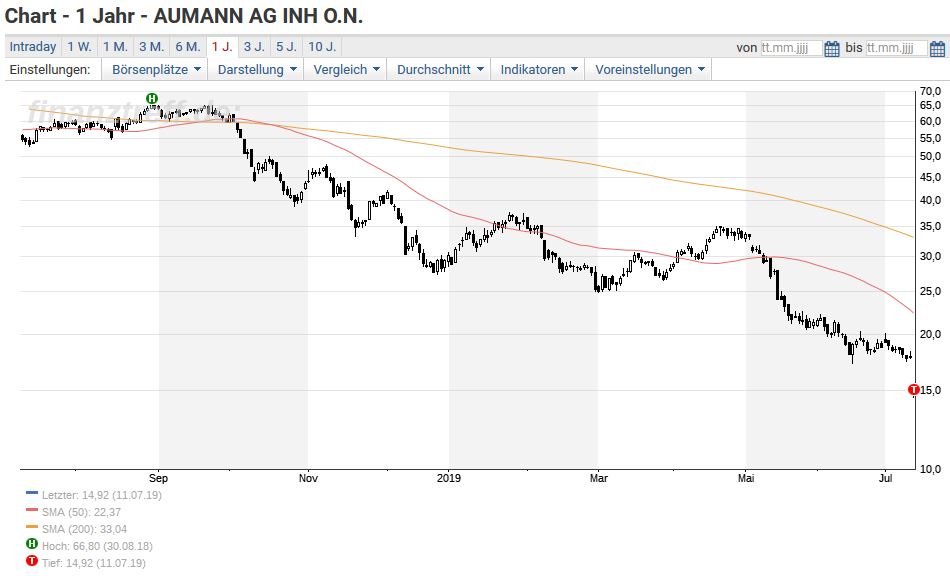Expand the Darstellung dropdown
The height and width of the screenshot is (576, 950).
(257, 70)
